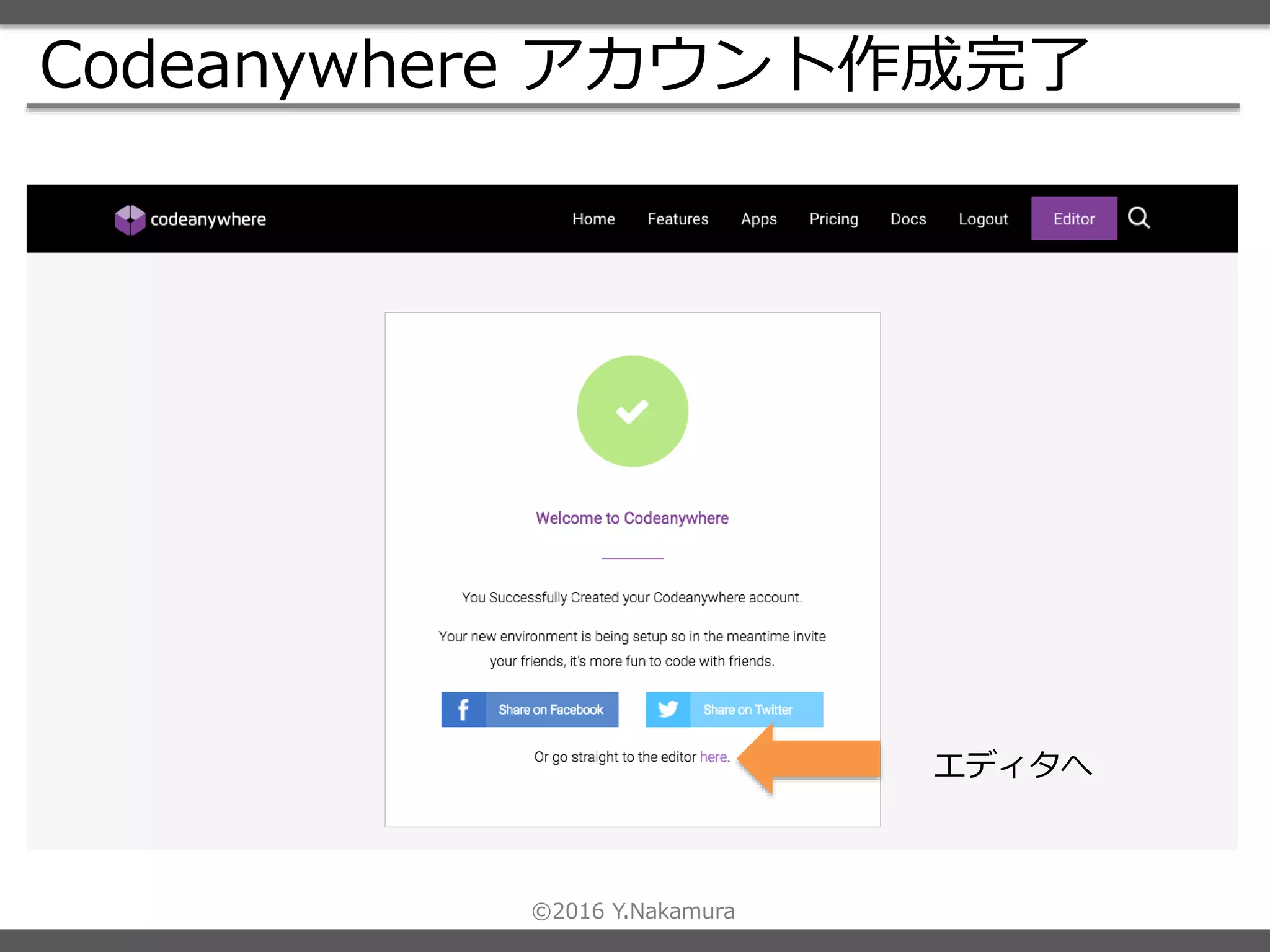Go to the Home menu item
Image resolution: width=1270 pixels, height=952 pixels.
593,219
